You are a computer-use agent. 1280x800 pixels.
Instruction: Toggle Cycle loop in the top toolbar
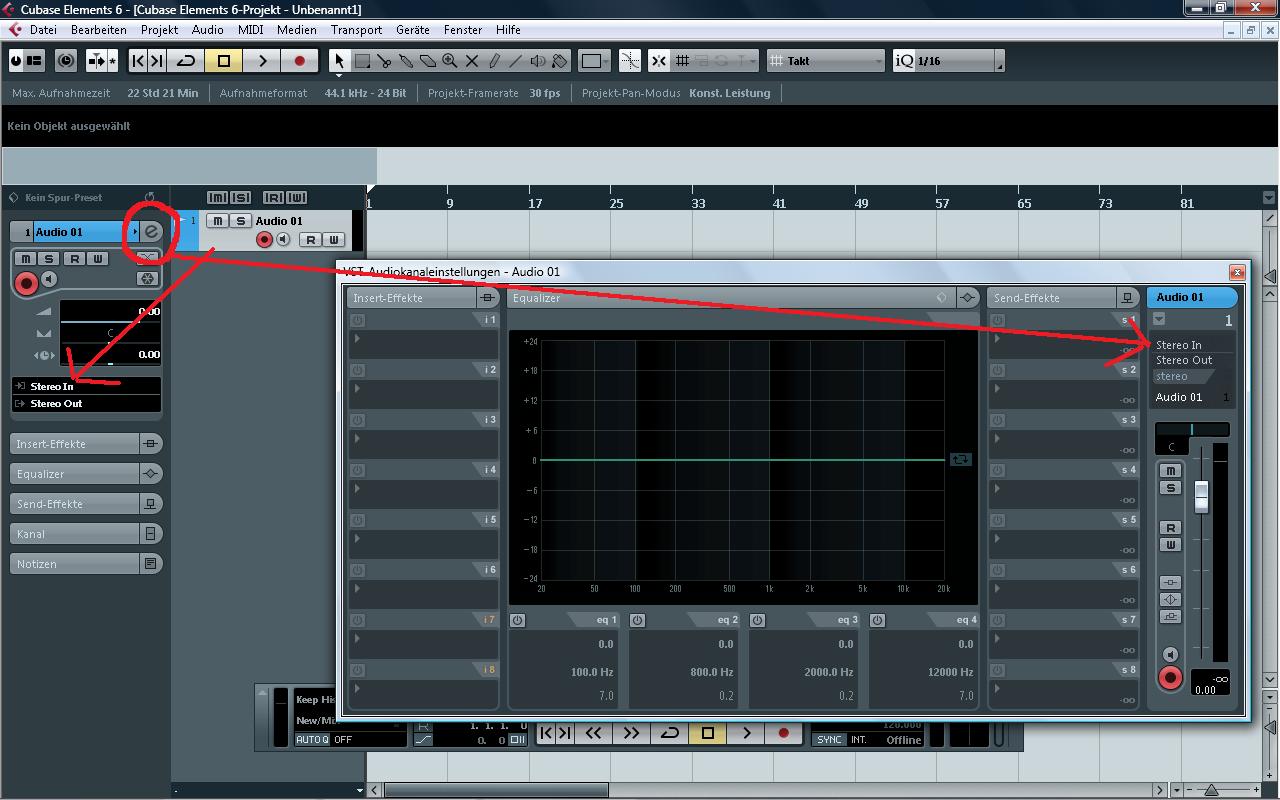(x=186, y=61)
